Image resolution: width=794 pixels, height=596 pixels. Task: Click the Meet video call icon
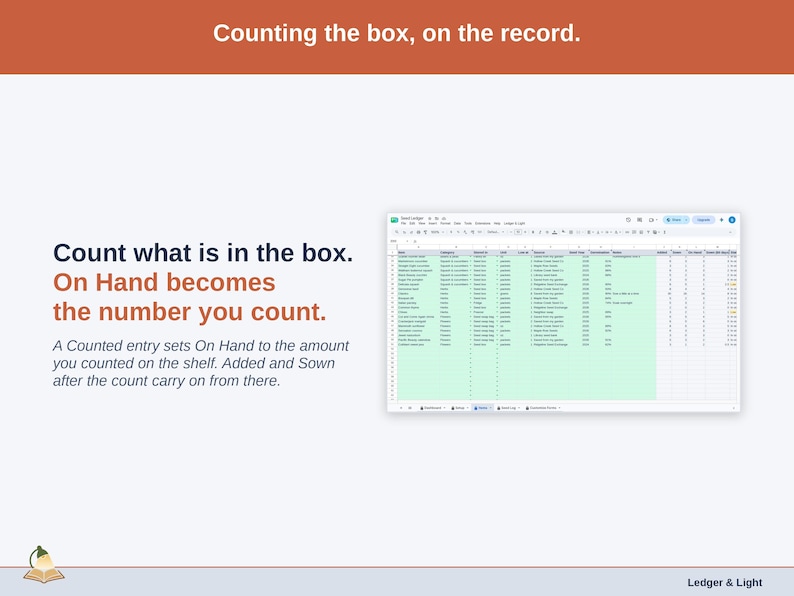click(x=652, y=220)
